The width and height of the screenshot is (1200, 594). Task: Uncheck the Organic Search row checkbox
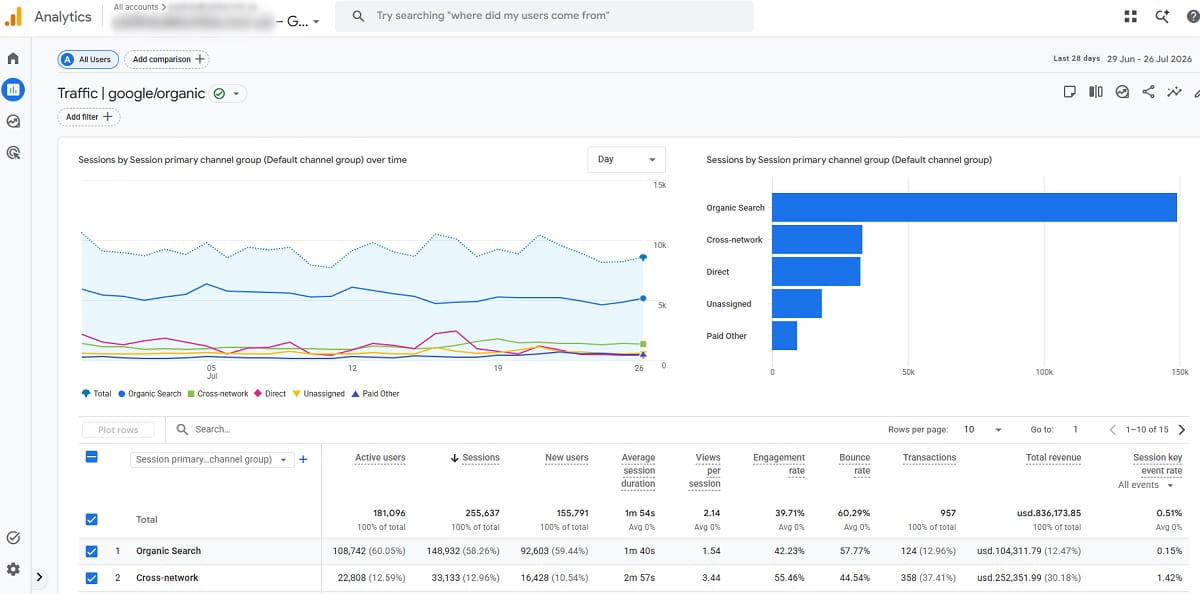click(91, 551)
